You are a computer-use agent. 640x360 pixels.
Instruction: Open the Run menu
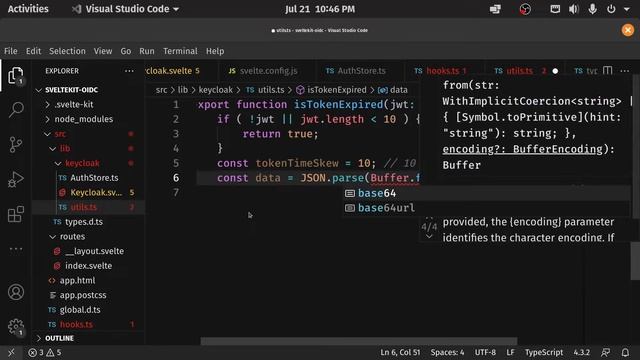147,51
